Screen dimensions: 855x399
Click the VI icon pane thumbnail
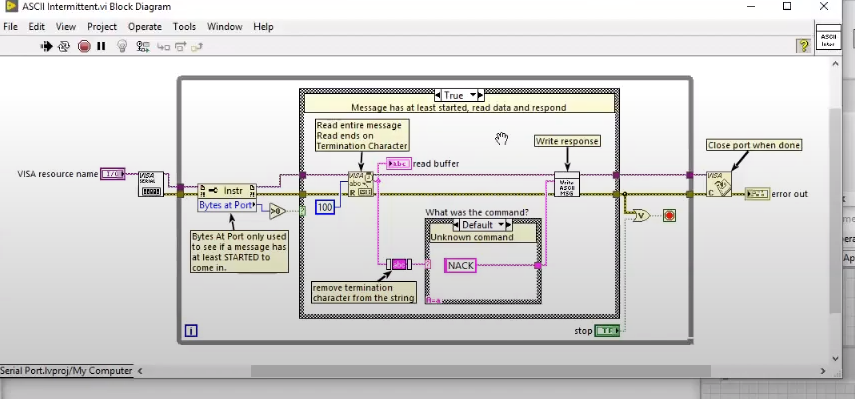[828, 39]
